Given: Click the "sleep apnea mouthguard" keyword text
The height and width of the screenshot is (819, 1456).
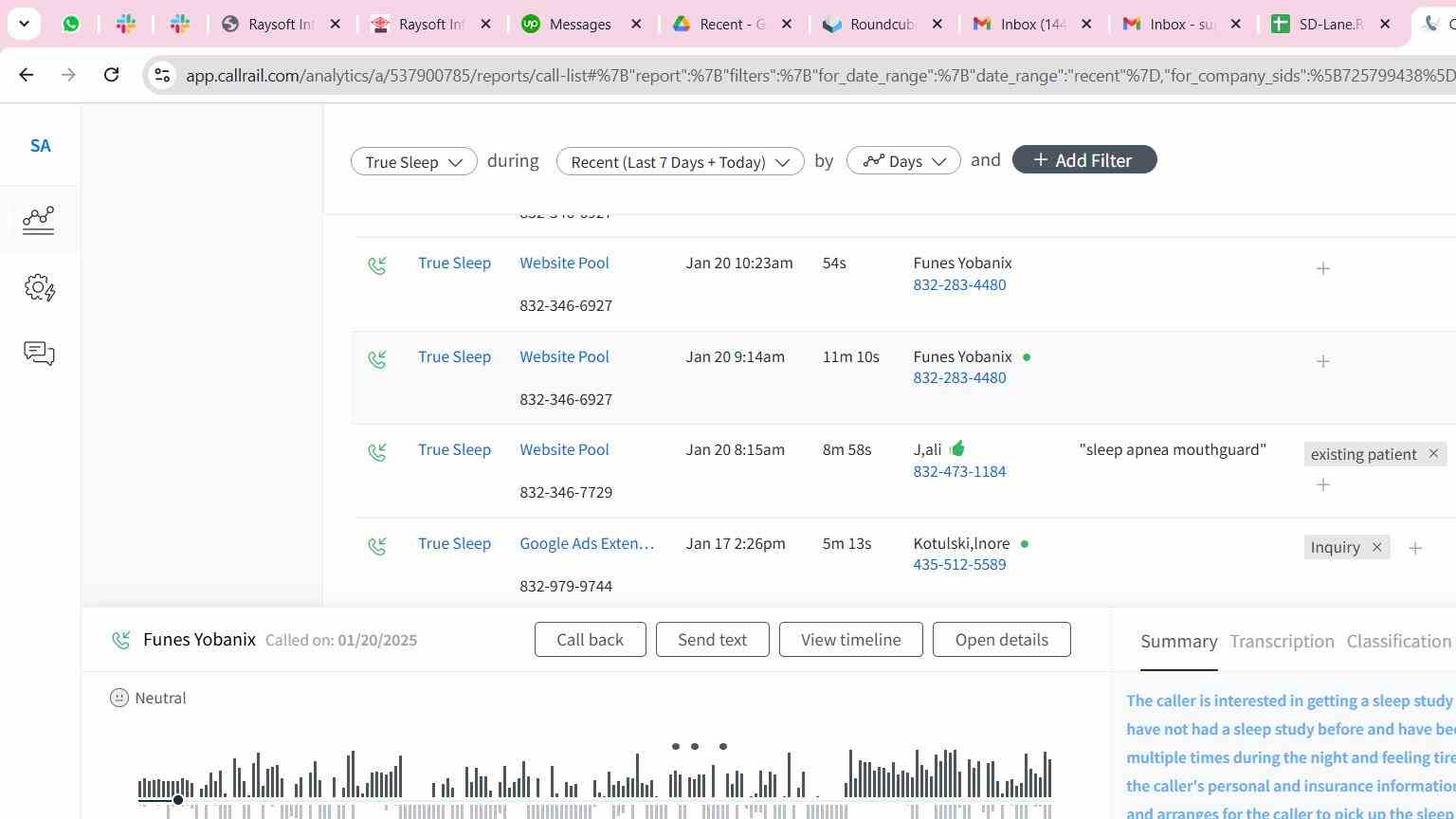Looking at the screenshot, I should [1173, 449].
